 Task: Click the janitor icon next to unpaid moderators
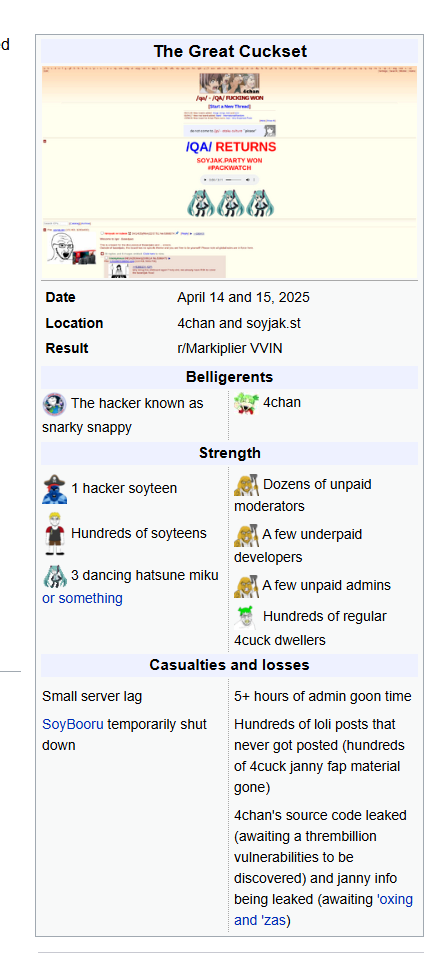[x=246, y=486]
